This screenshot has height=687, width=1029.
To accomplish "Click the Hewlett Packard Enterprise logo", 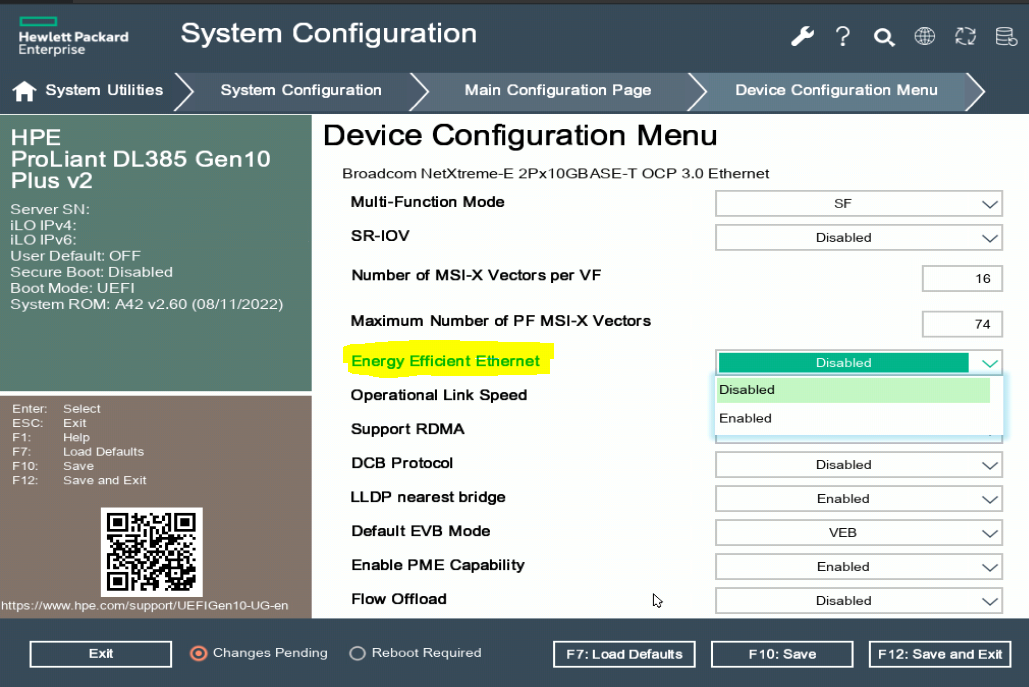I will coord(73,35).
